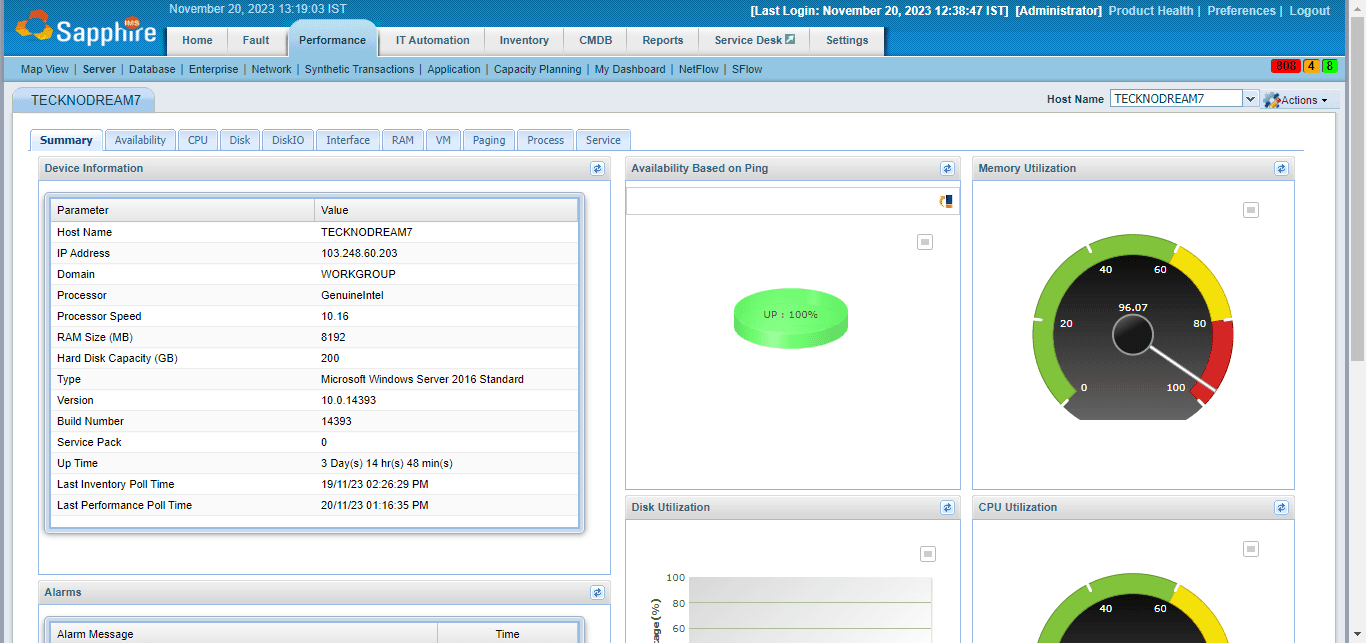Select the TECKNODREAM7 page title tab
This screenshot has height=643, width=1366.
84,100
